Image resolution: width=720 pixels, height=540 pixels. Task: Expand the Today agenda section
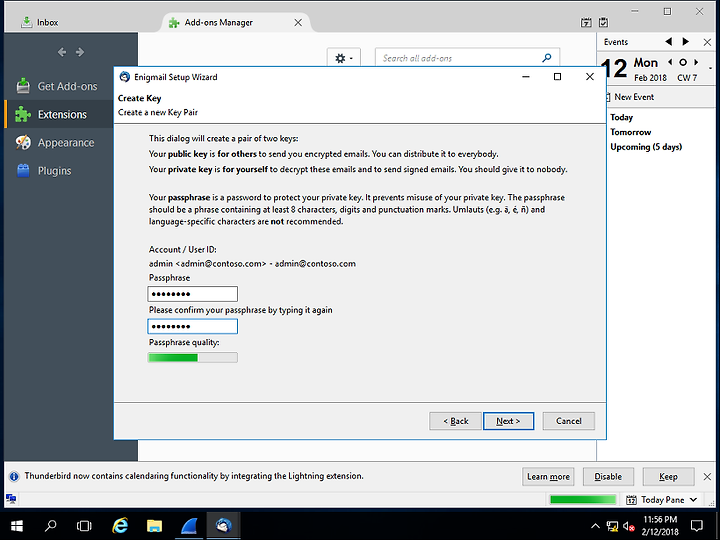[621, 118]
